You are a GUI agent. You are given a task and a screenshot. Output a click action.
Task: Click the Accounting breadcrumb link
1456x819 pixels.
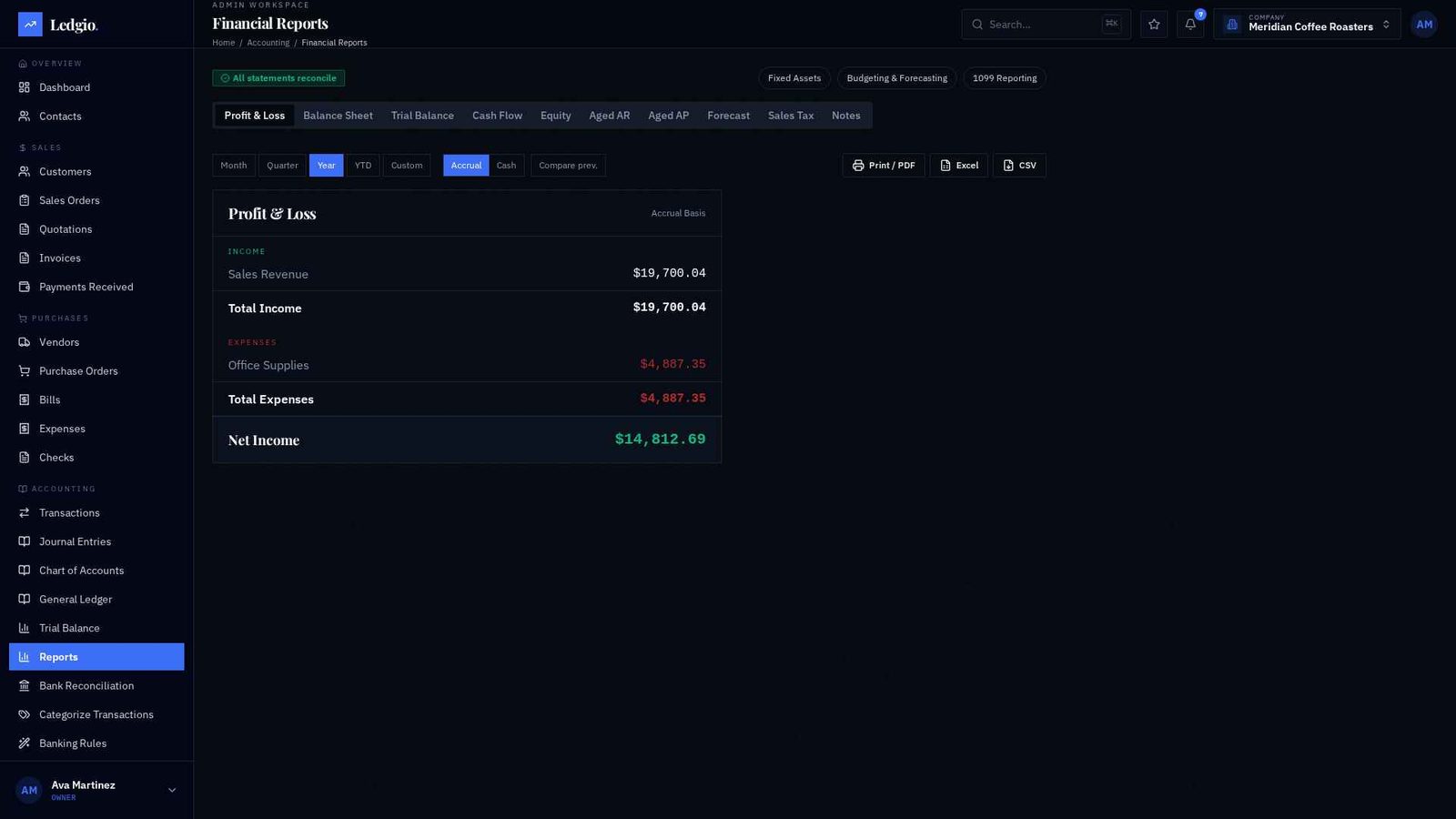268,43
